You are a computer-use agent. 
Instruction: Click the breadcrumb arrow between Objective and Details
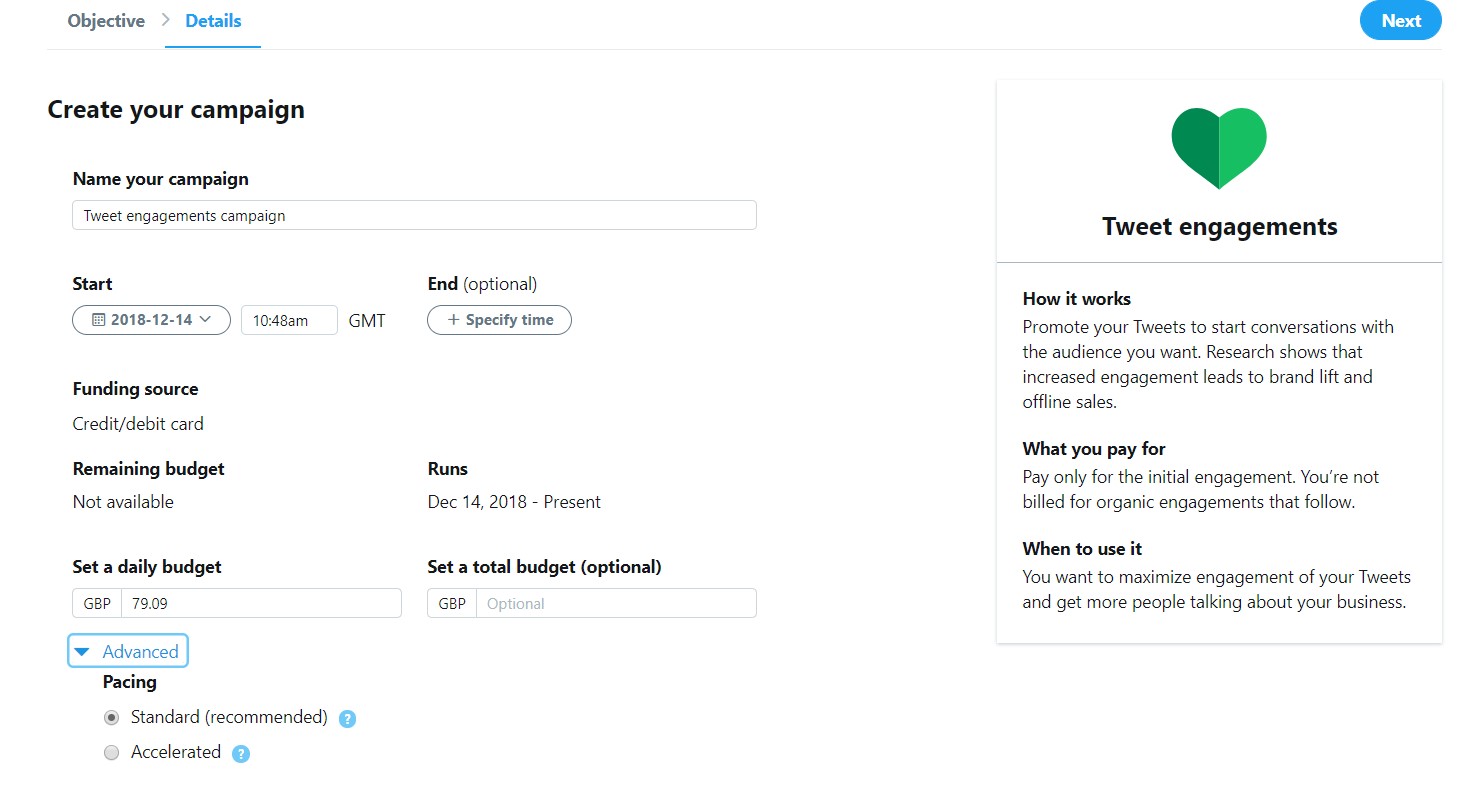(165, 20)
